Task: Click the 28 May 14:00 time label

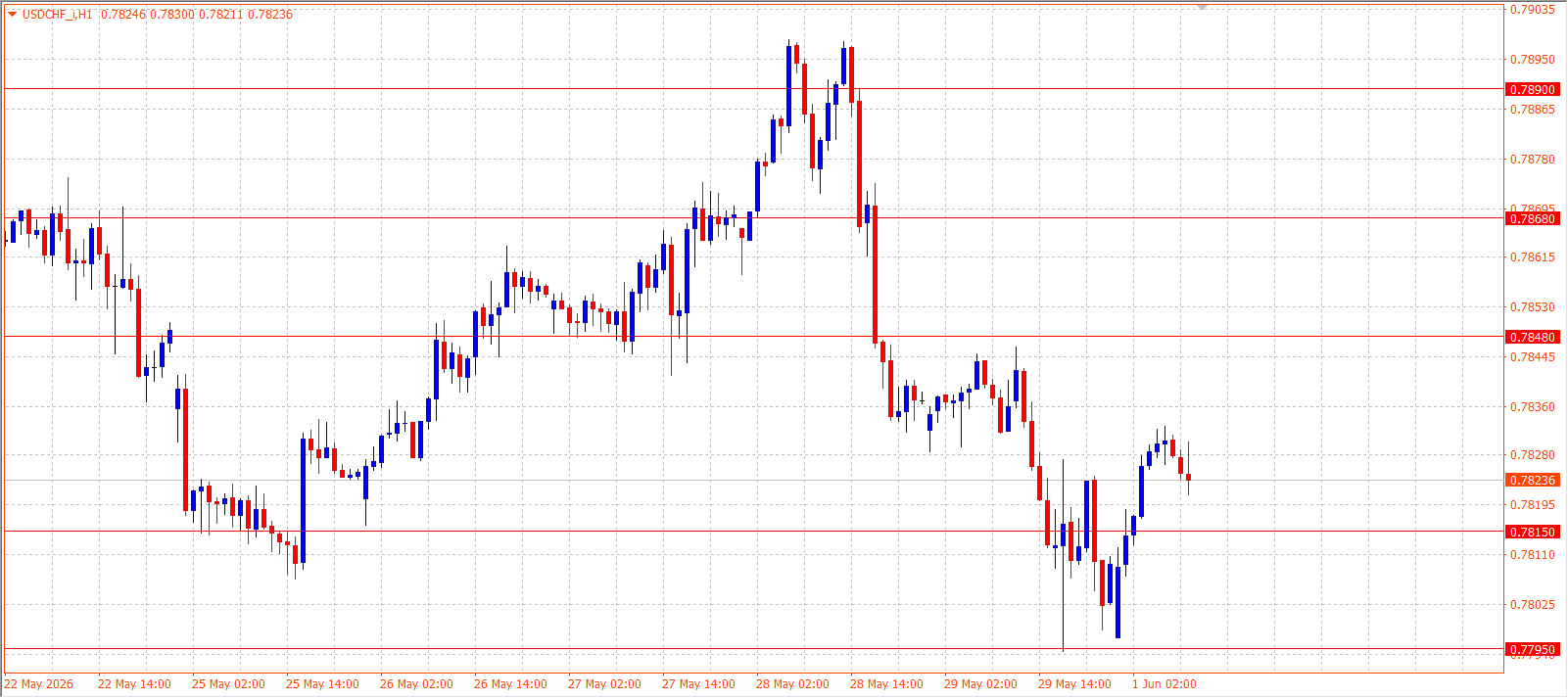Action: [x=886, y=684]
